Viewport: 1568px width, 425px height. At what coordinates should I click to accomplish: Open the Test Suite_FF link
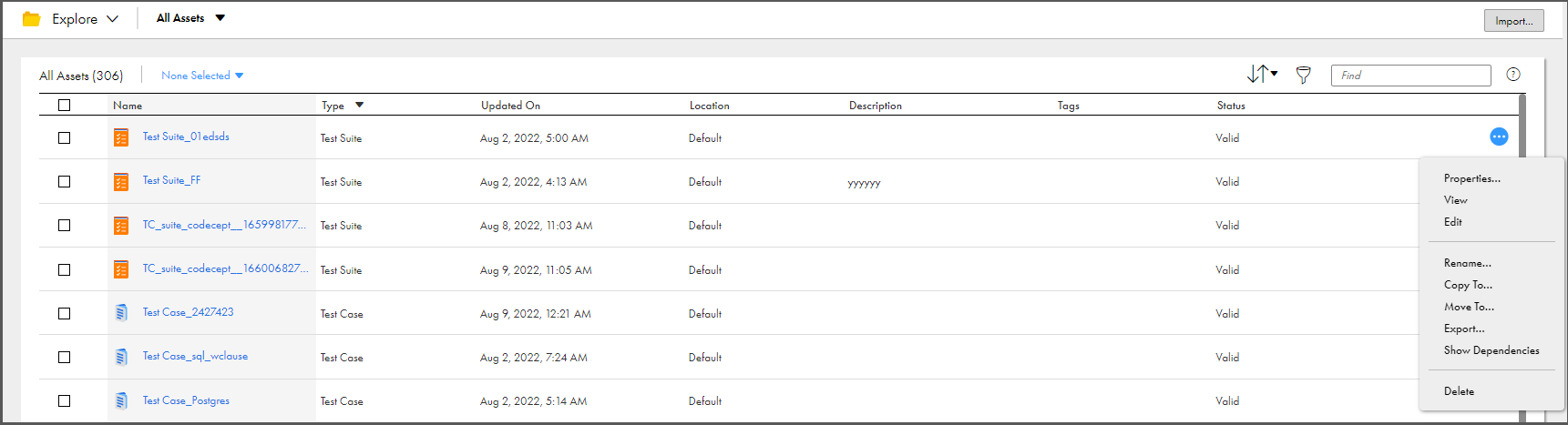point(171,180)
